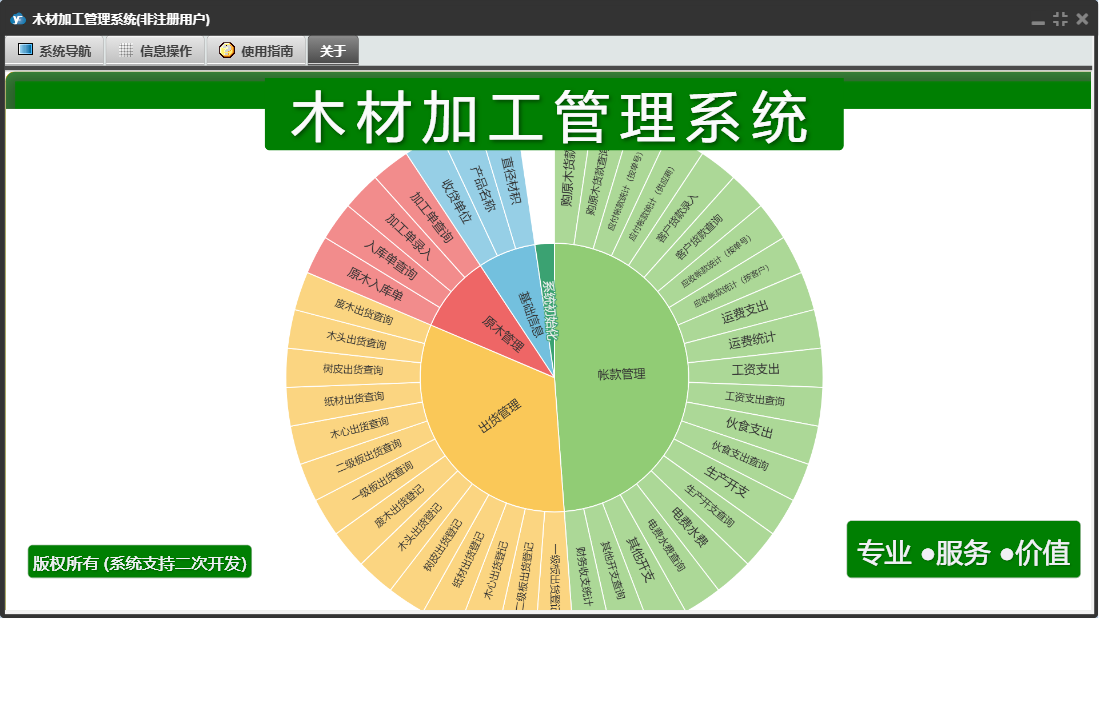
Task: Open the 其他开支查询 segment
Action: 612,570
